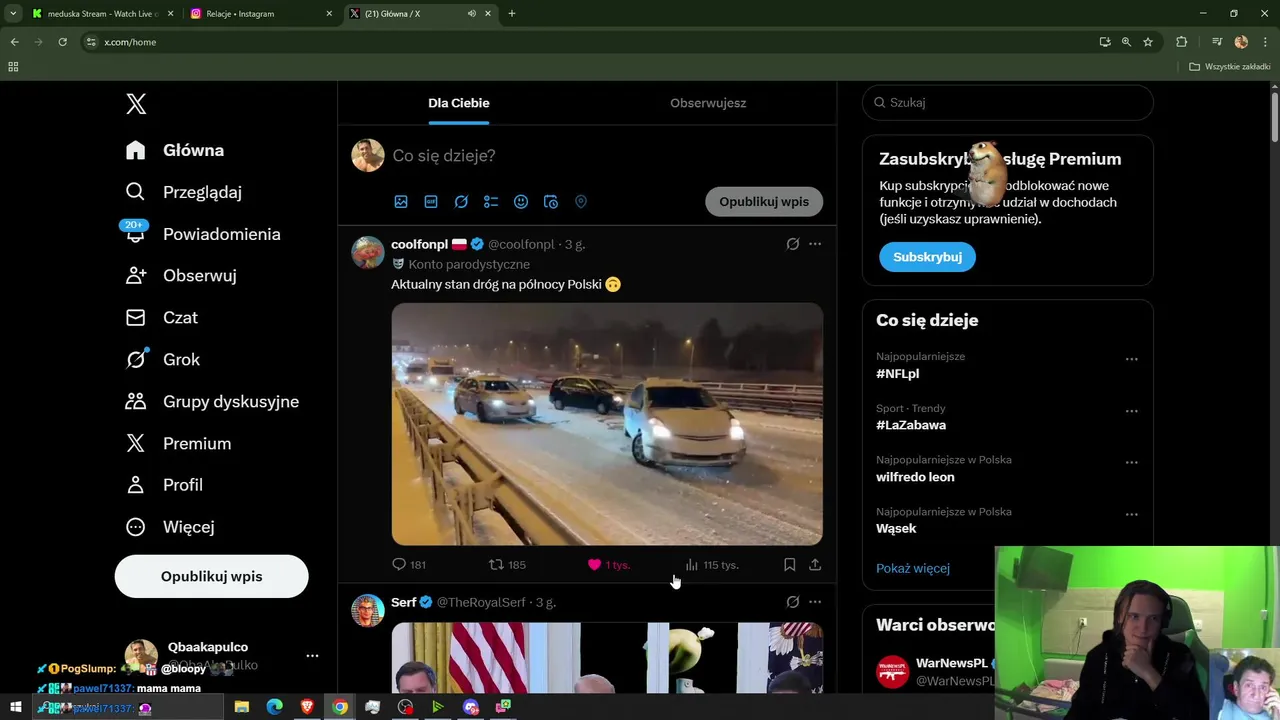Viewport: 1280px width, 720px height.
Task: Open more options on coolfonpl post
Action: pyautogui.click(x=815, y=244)
